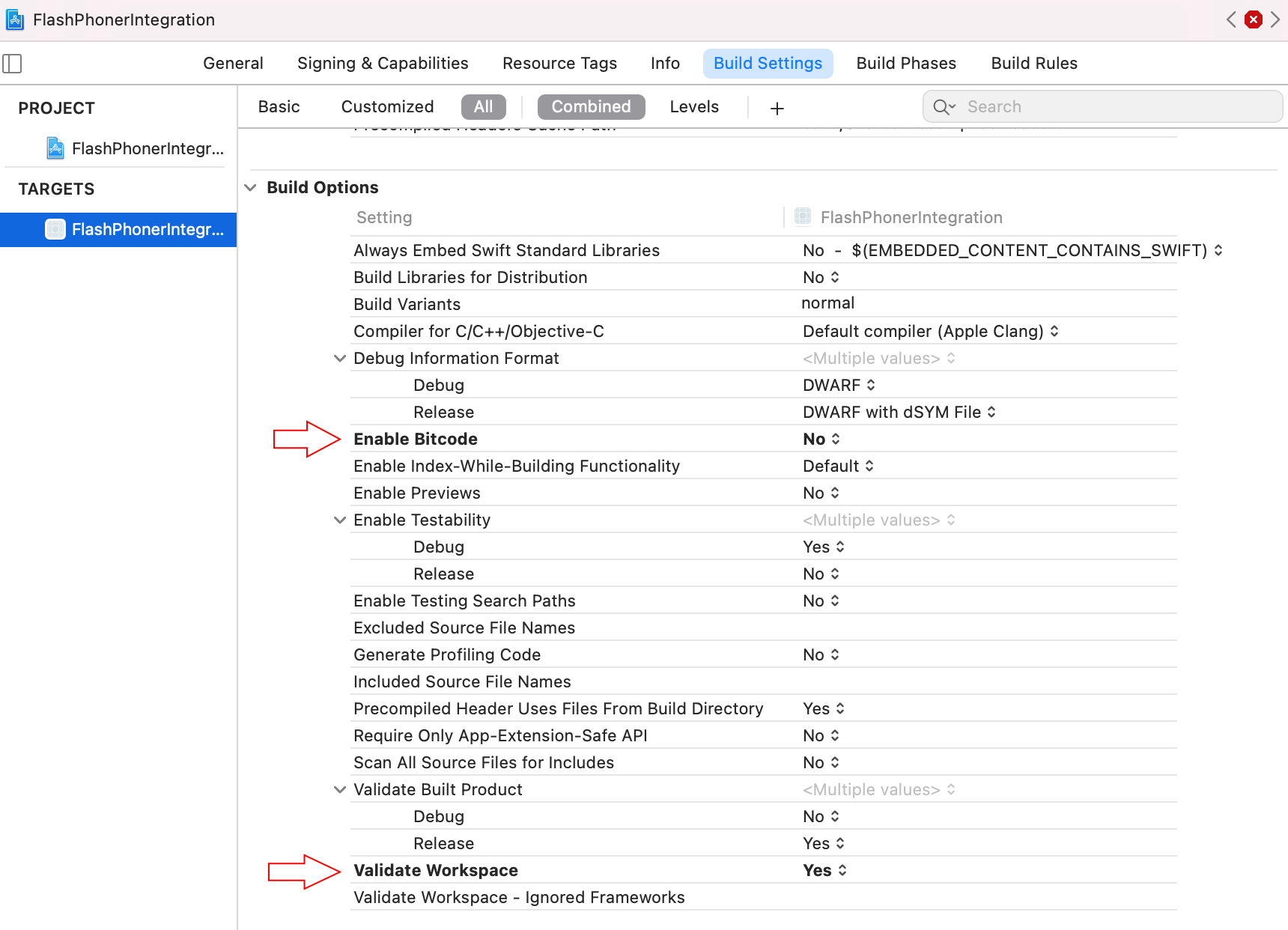Open Build Libraries for Distribution value popup
1288x930 pixels.
pyautogui.click(x=821, y=278)
